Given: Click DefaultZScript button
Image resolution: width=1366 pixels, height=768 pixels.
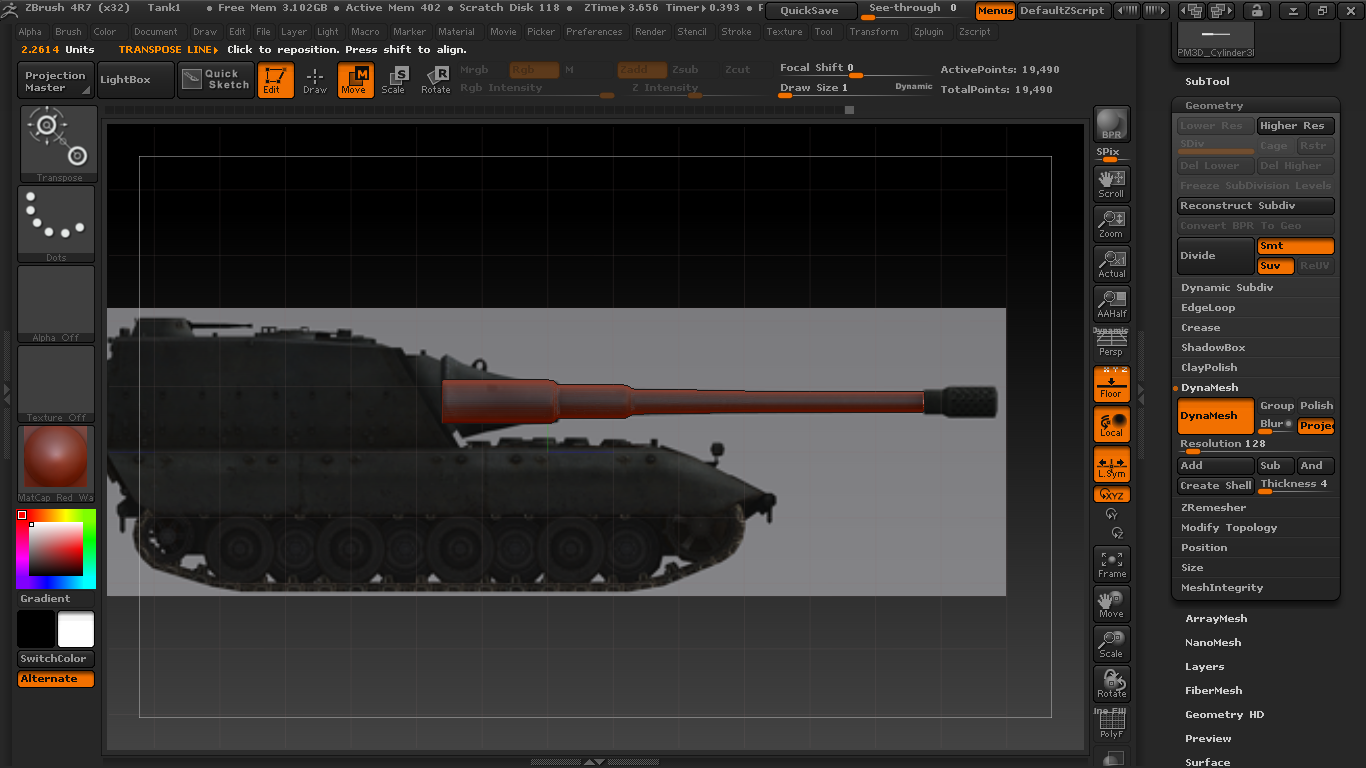Looking at the screenshot, I should coord(1062,11).
